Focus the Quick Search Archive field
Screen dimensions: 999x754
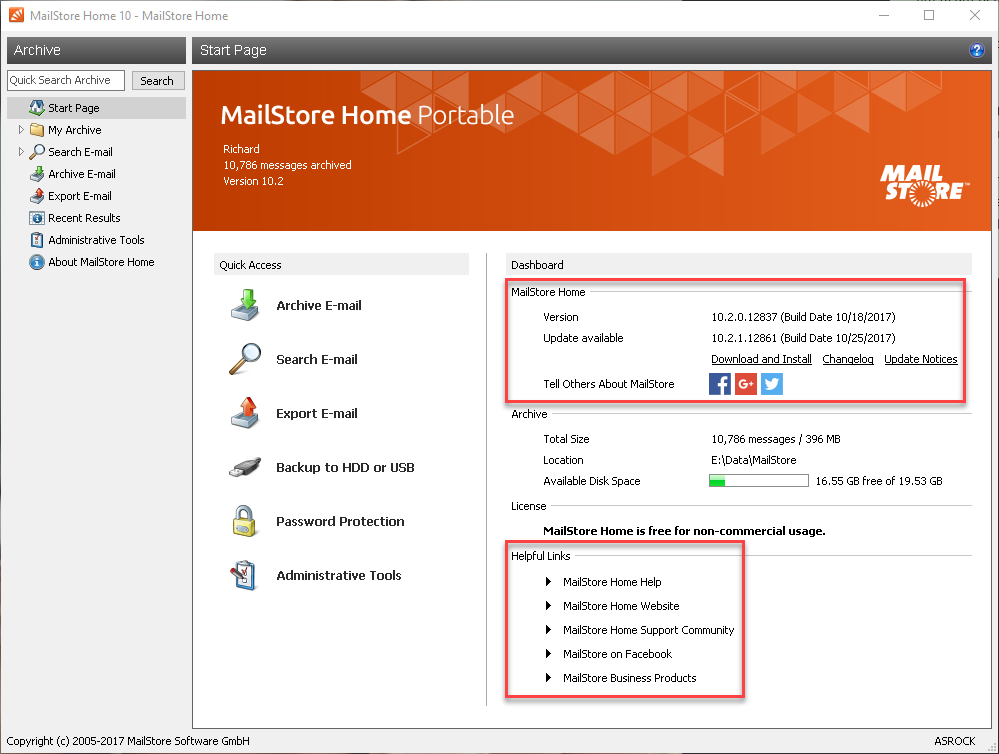tap(66, 80)
